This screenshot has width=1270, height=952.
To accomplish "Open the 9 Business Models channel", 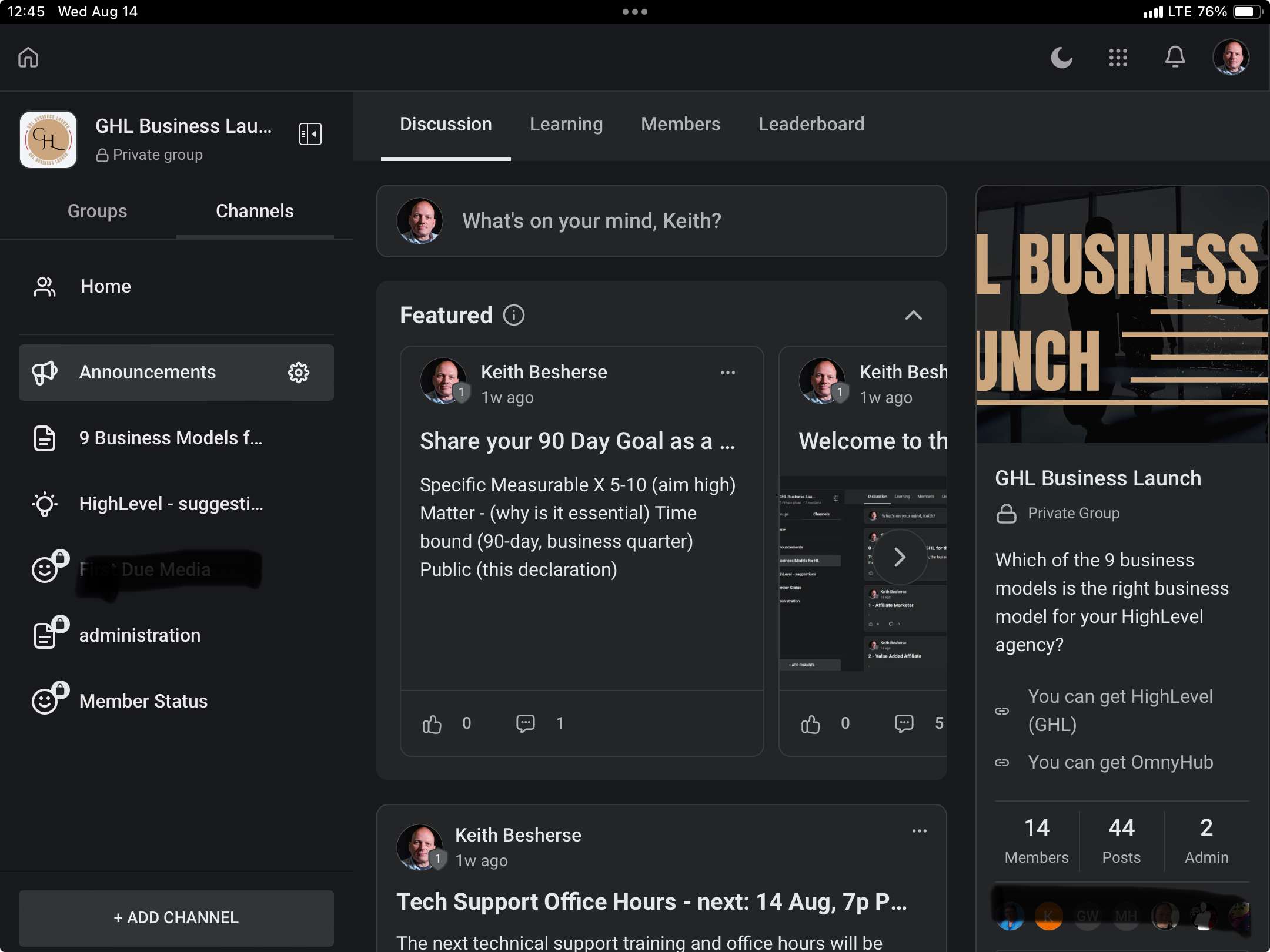I will 176,438.
